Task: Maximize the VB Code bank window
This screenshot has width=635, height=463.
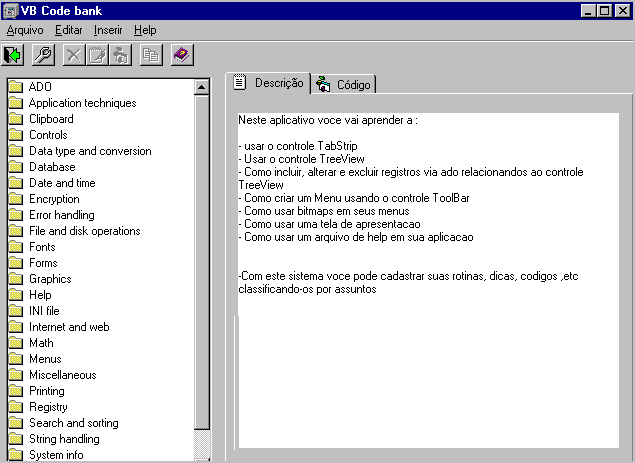Action: click(604, 11)
